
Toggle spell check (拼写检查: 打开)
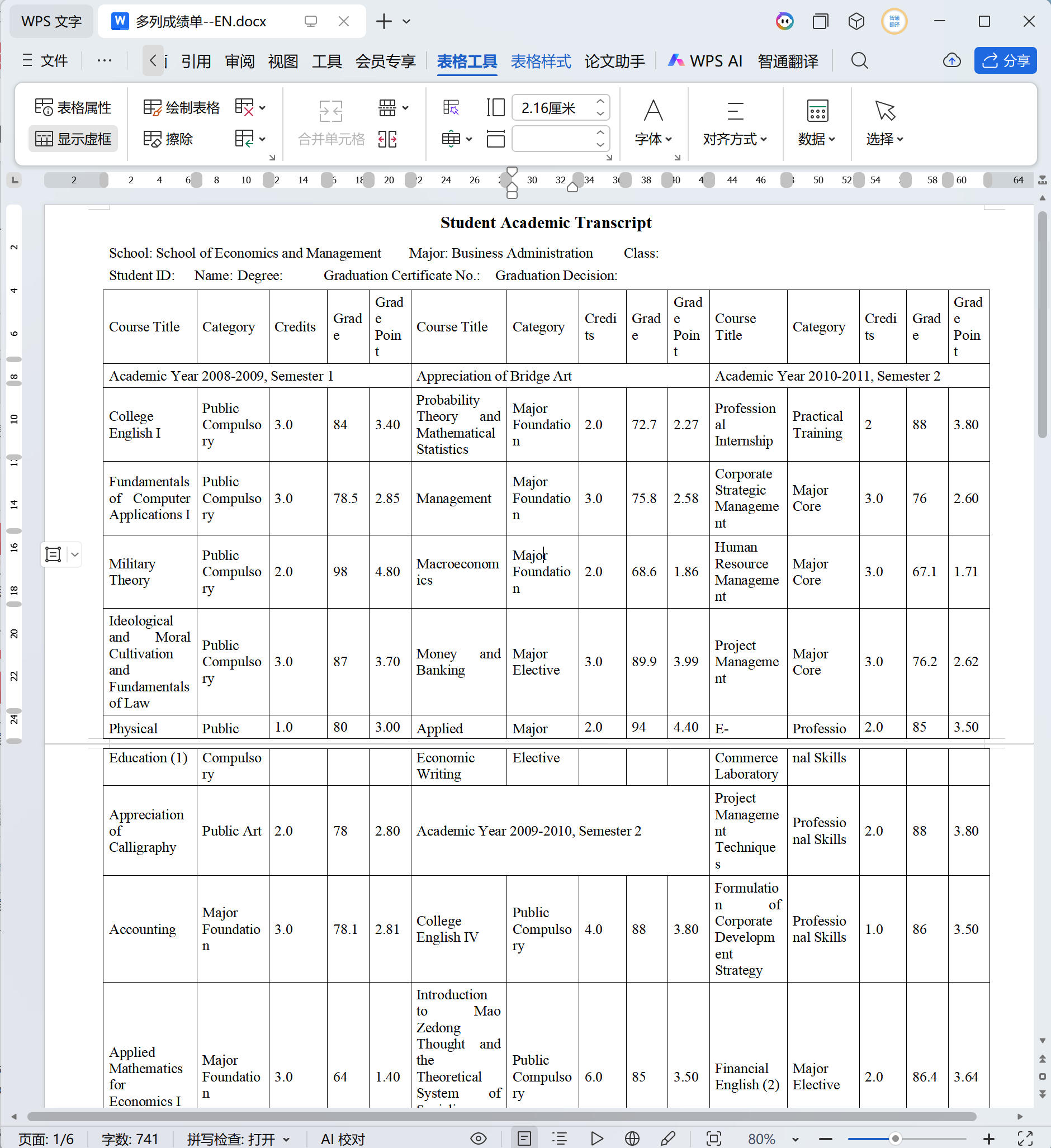238,1138
